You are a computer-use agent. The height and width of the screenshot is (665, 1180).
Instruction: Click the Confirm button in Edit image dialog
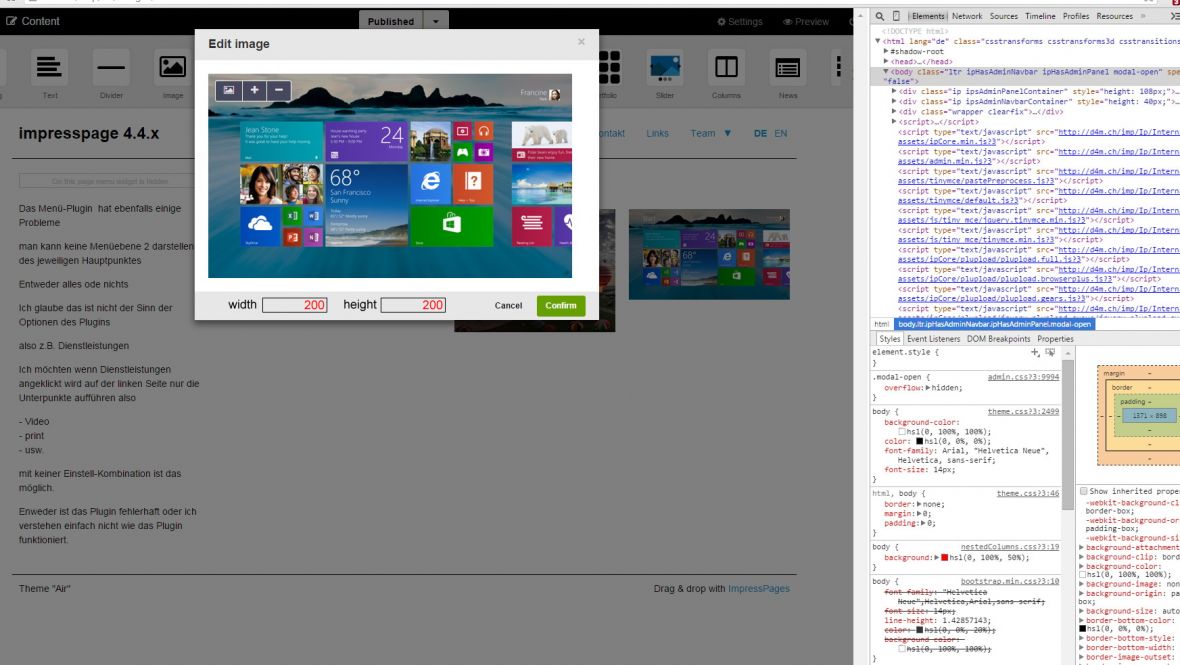(560, 305)
